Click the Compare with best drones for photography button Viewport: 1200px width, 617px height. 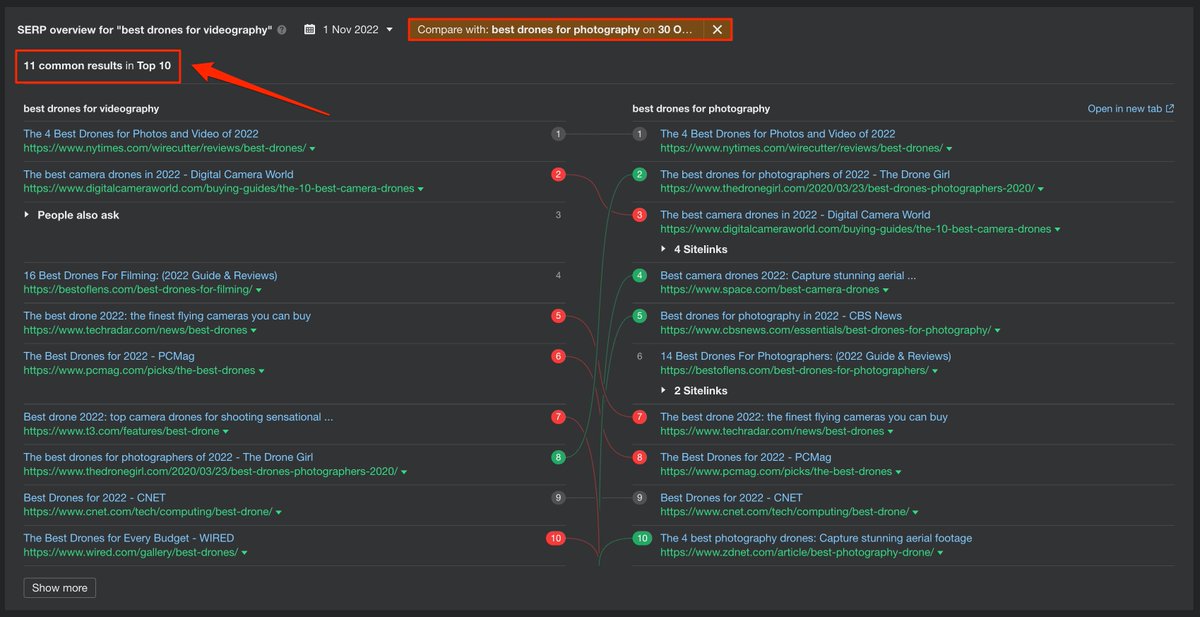555,30
